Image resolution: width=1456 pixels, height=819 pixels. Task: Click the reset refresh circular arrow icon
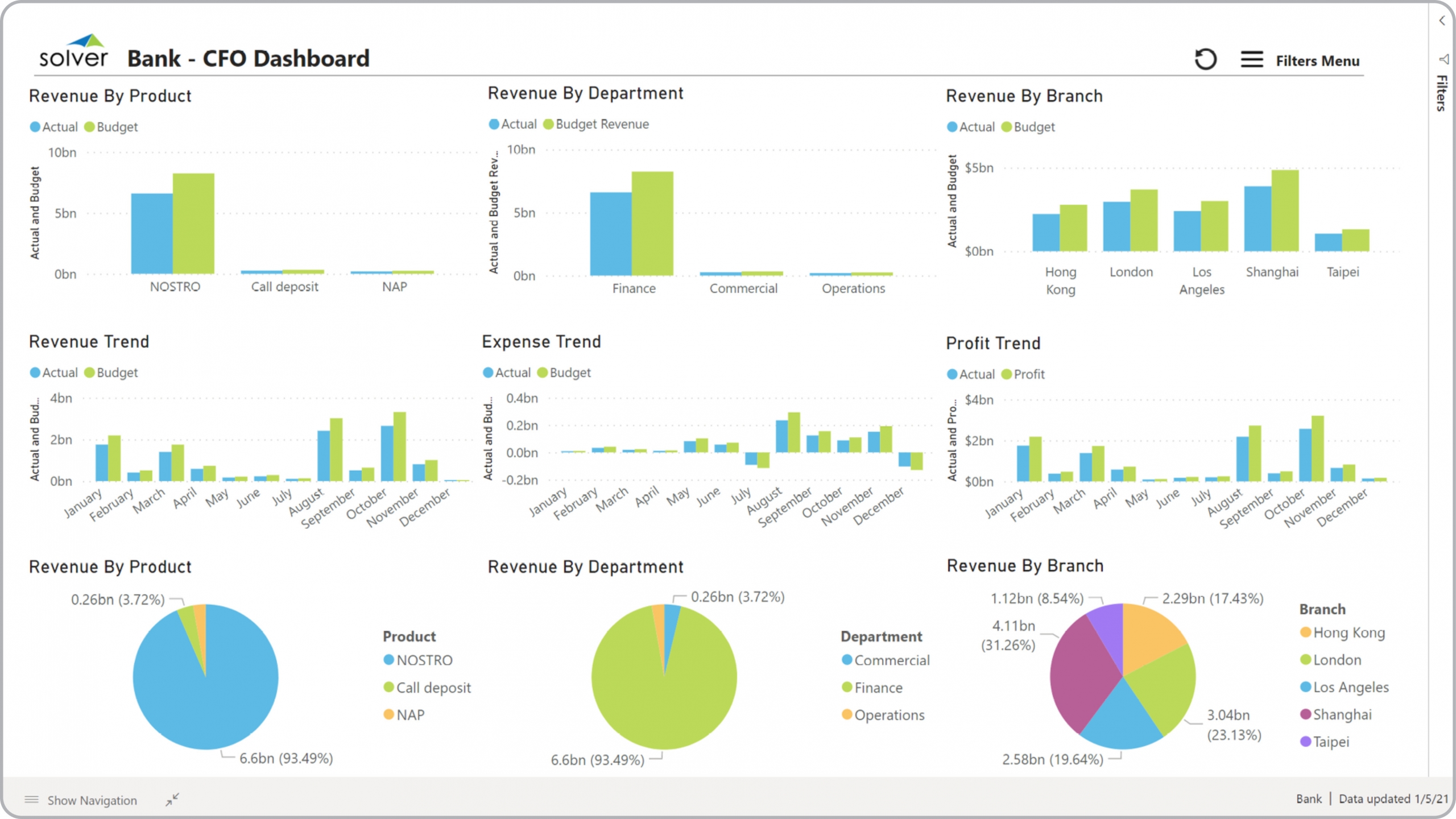tap(1205, 59)
